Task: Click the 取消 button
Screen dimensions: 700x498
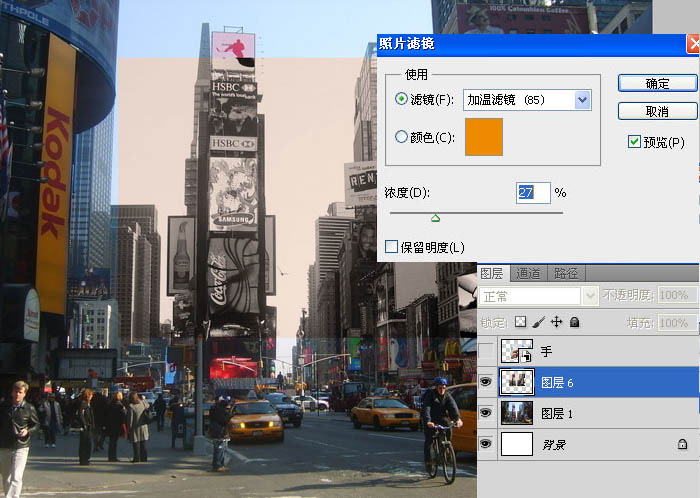Action: pyautogui.click(x=657, y=110)
